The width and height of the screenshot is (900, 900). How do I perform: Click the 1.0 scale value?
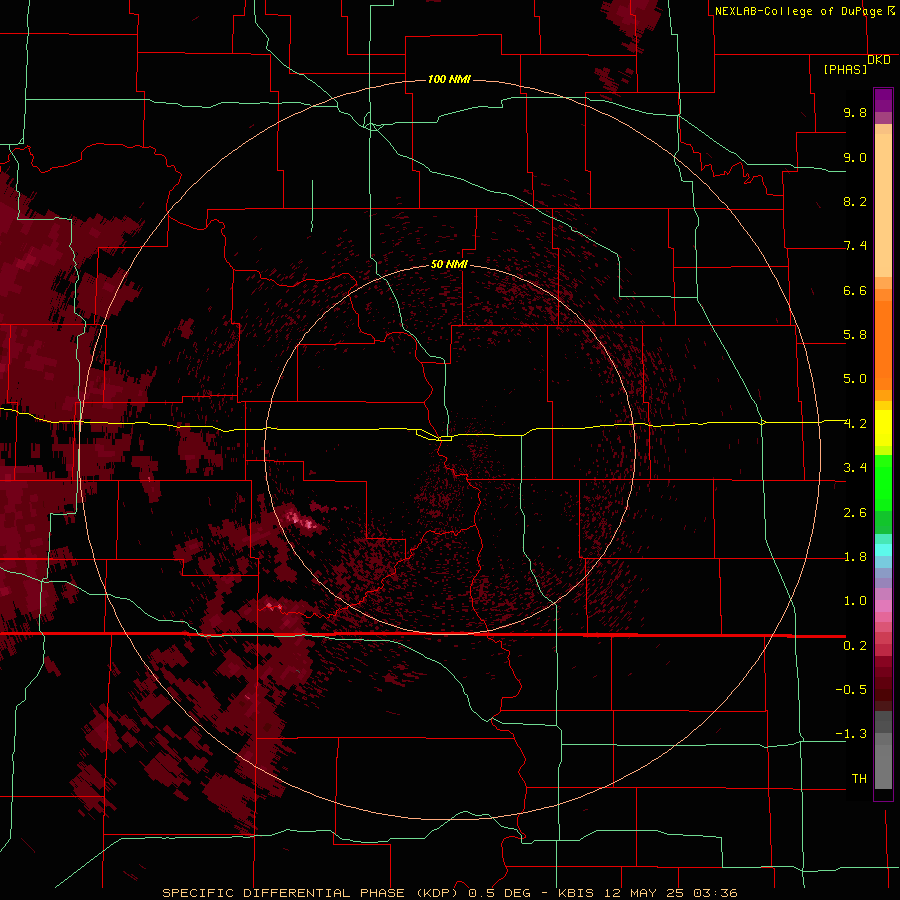coord(855,601)
